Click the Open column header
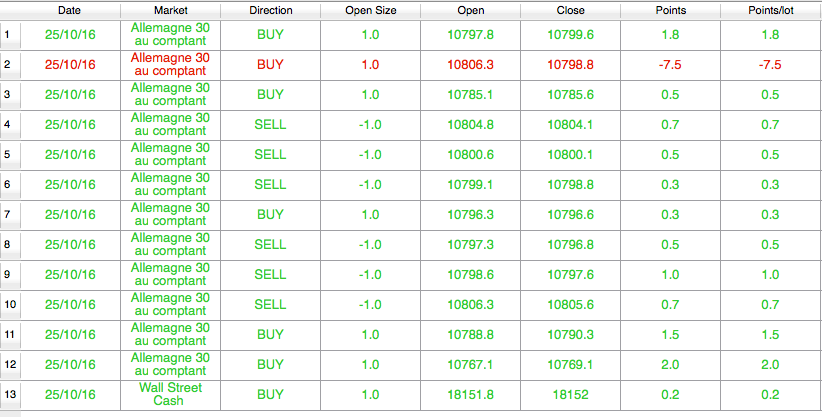 click(470, 10)
